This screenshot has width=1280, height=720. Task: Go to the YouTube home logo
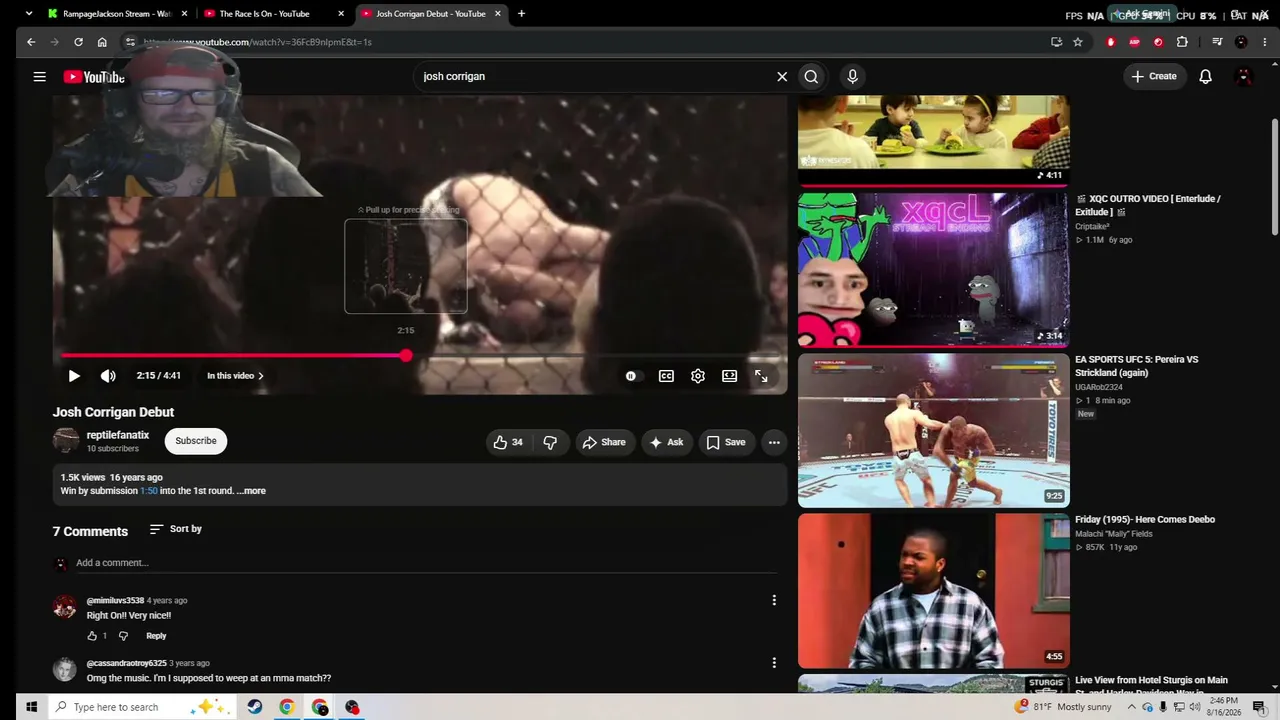tap(94, 77)
